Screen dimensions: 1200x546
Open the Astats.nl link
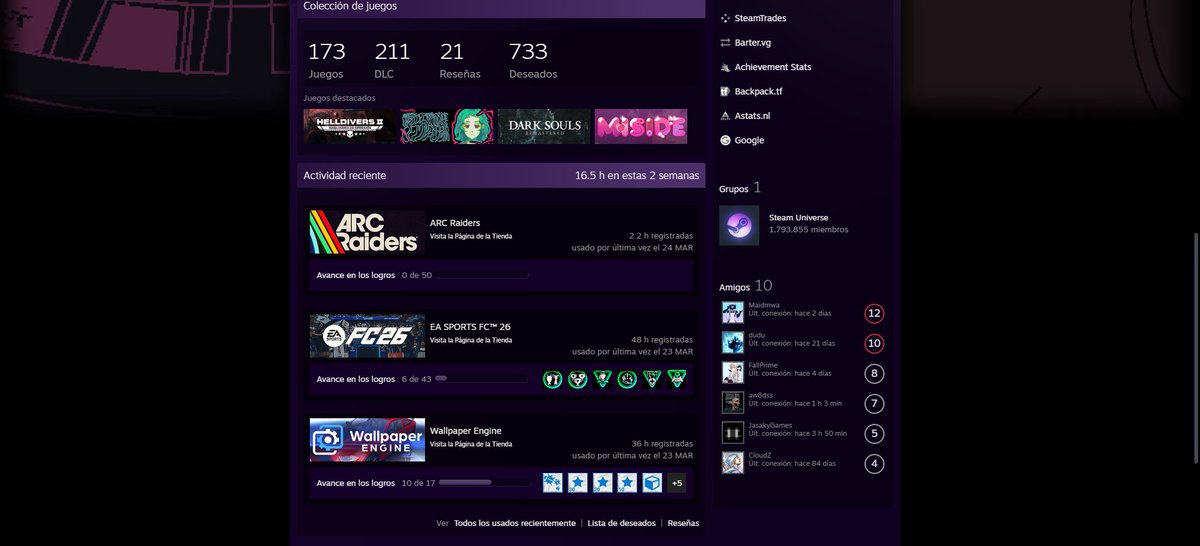[x=752, y=116]
